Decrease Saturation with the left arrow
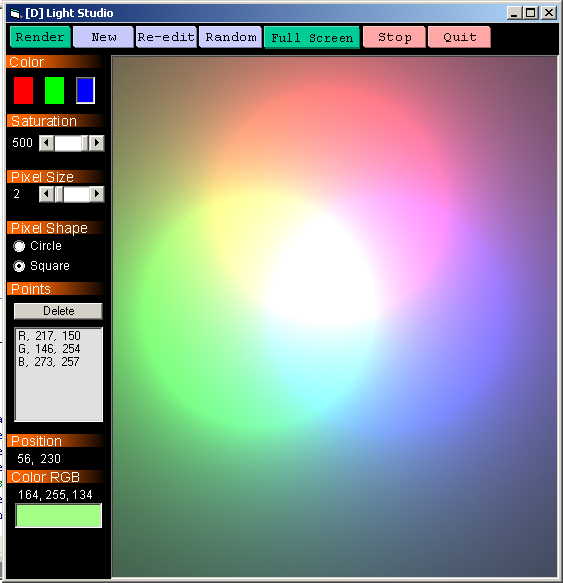Viewport: 563px width, 583px height. (46, 143)
